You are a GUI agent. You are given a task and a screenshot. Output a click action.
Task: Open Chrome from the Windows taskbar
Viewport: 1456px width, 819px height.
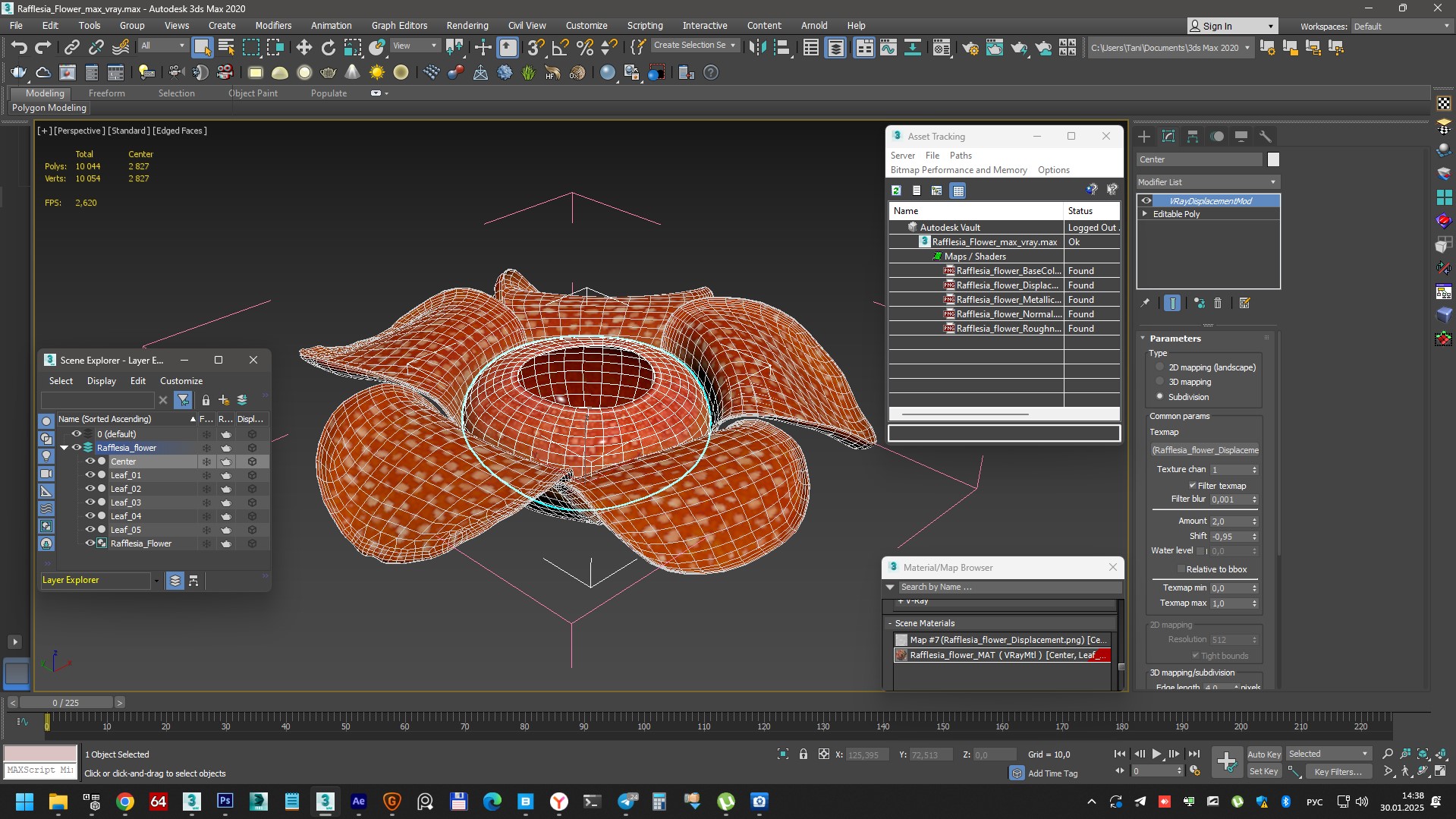click(x=125, y=802)
